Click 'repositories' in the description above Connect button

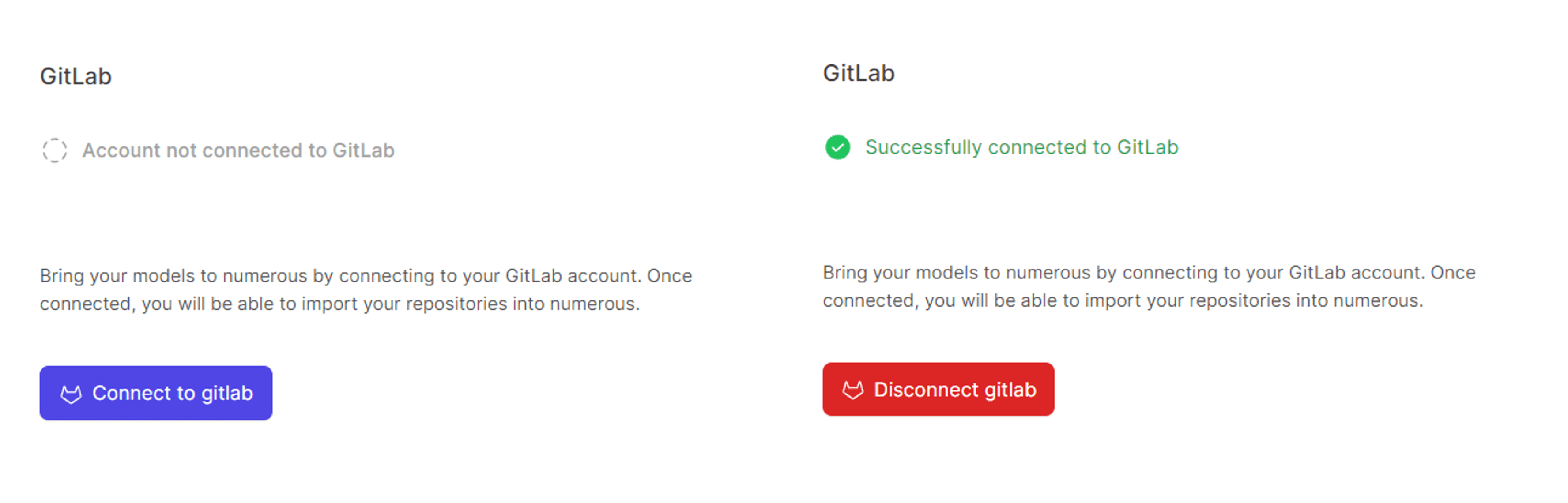456,304
